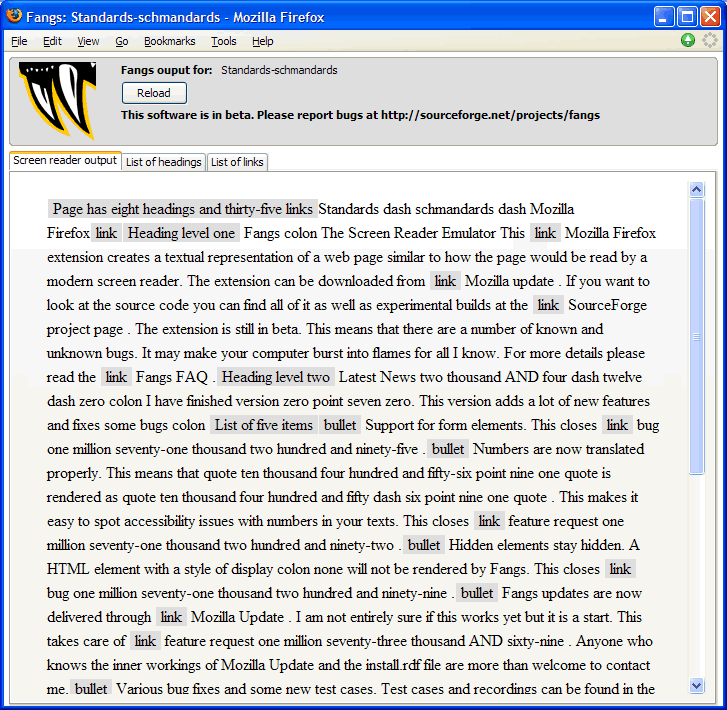Image resolution: width=727 pixels, height=710 pixels.
Task: Open the Go menu
Action: pyautogui.click(x=121, y=41)
